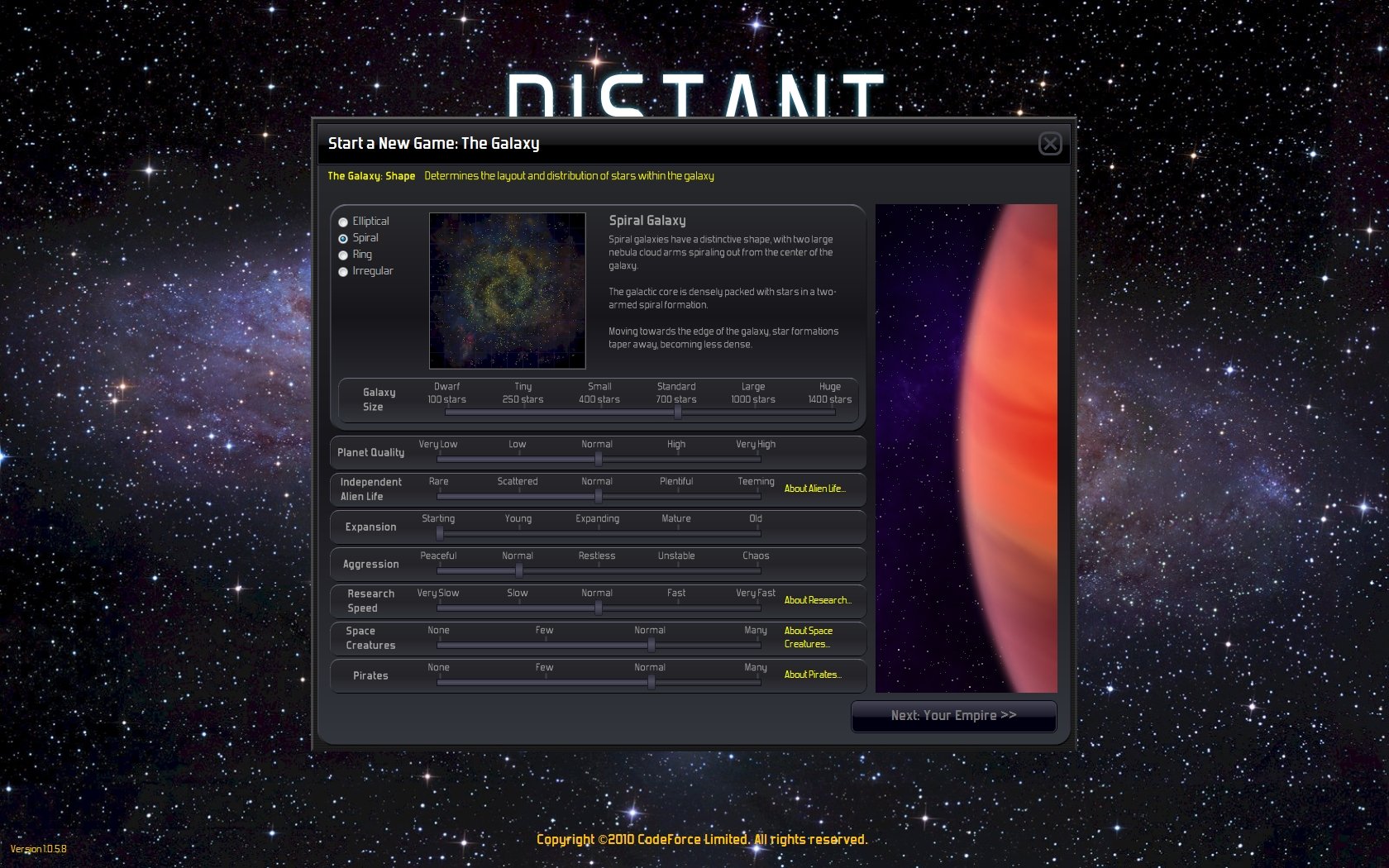Click the Aggression slider handle
Screen dimensions: 1389x868
pyautogui.click(x=518, y=570)
